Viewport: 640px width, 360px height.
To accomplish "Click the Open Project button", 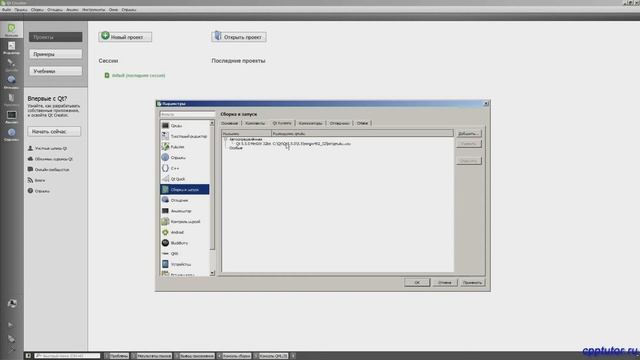I will pos(239,37).
